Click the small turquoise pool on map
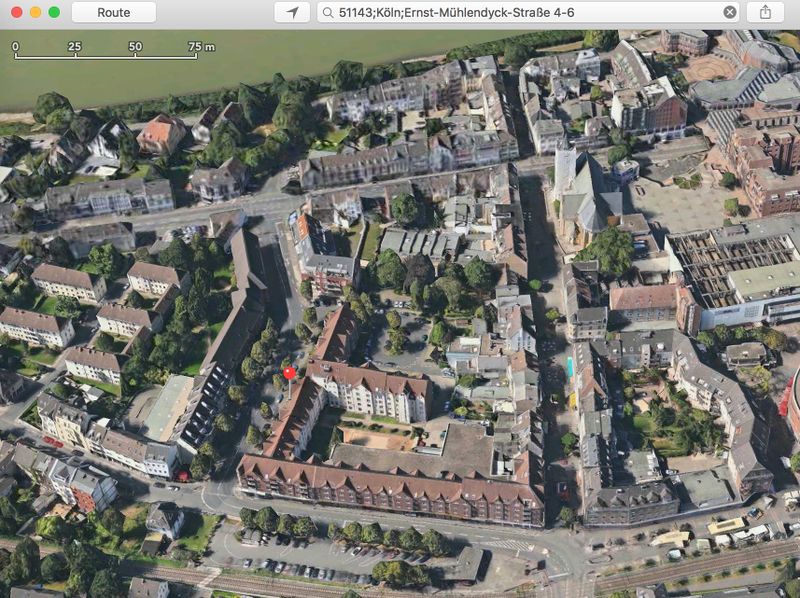This screenshot has height=598, width=800. (570, 366)
